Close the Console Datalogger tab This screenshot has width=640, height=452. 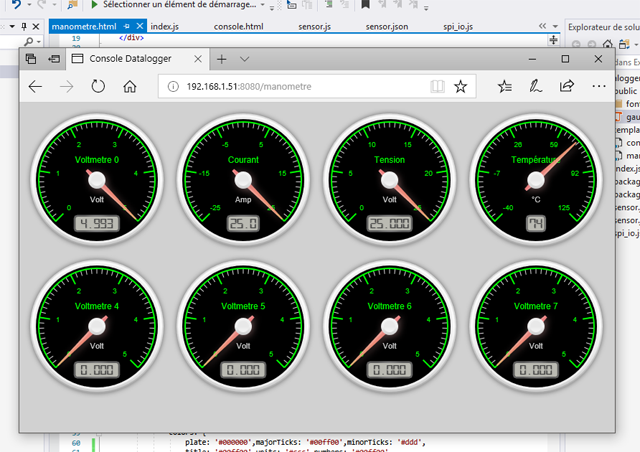tap(198, 59)
